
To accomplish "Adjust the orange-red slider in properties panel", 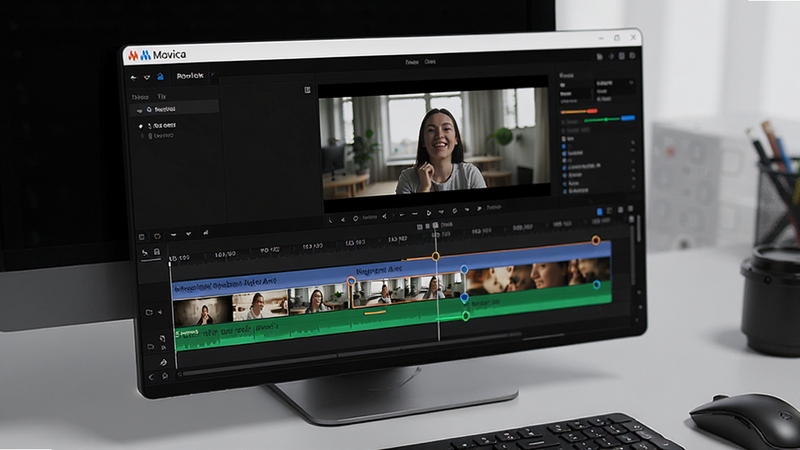I will coord(579,111).
